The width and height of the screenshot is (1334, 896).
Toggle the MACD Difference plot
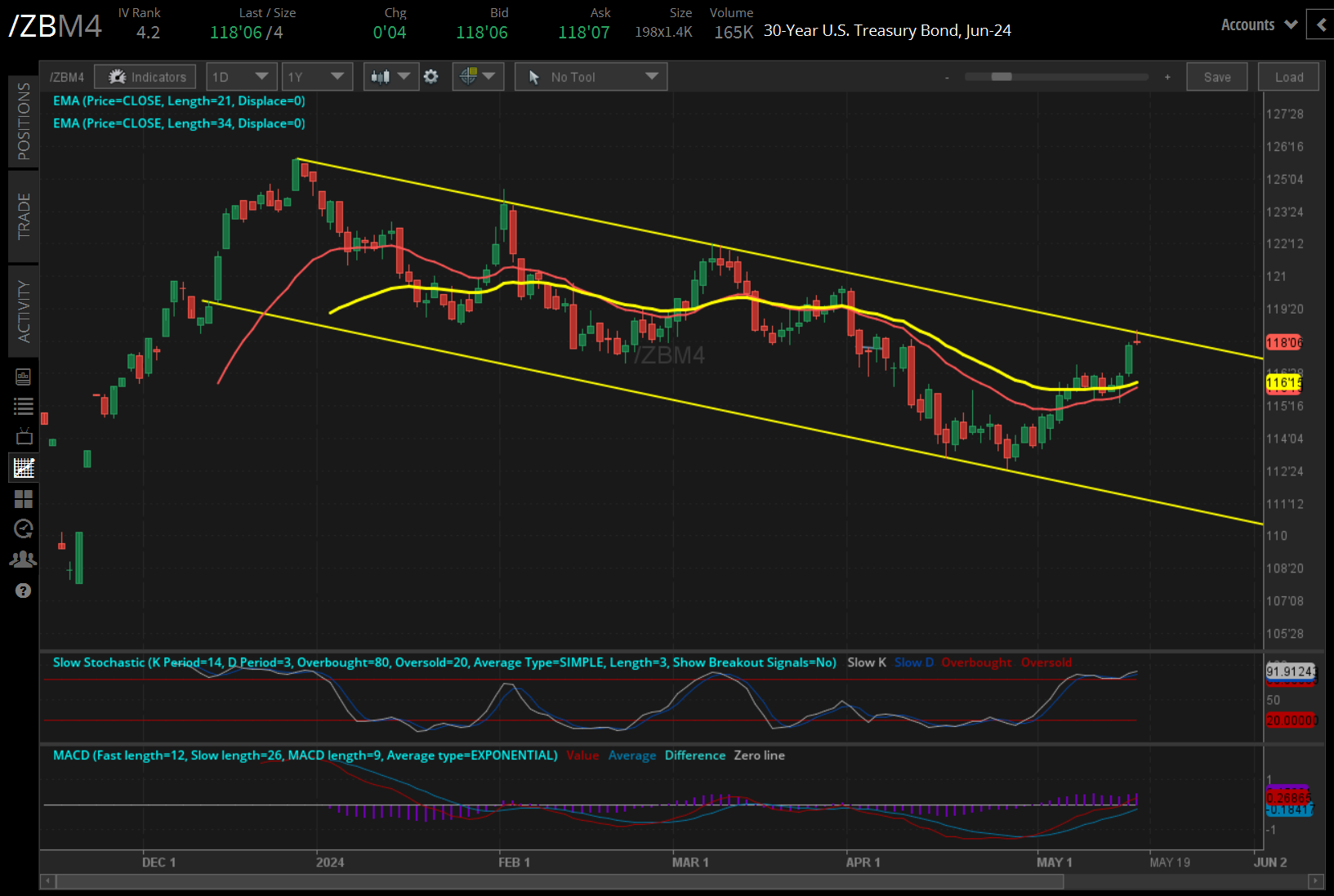click(x=695, y=756)
